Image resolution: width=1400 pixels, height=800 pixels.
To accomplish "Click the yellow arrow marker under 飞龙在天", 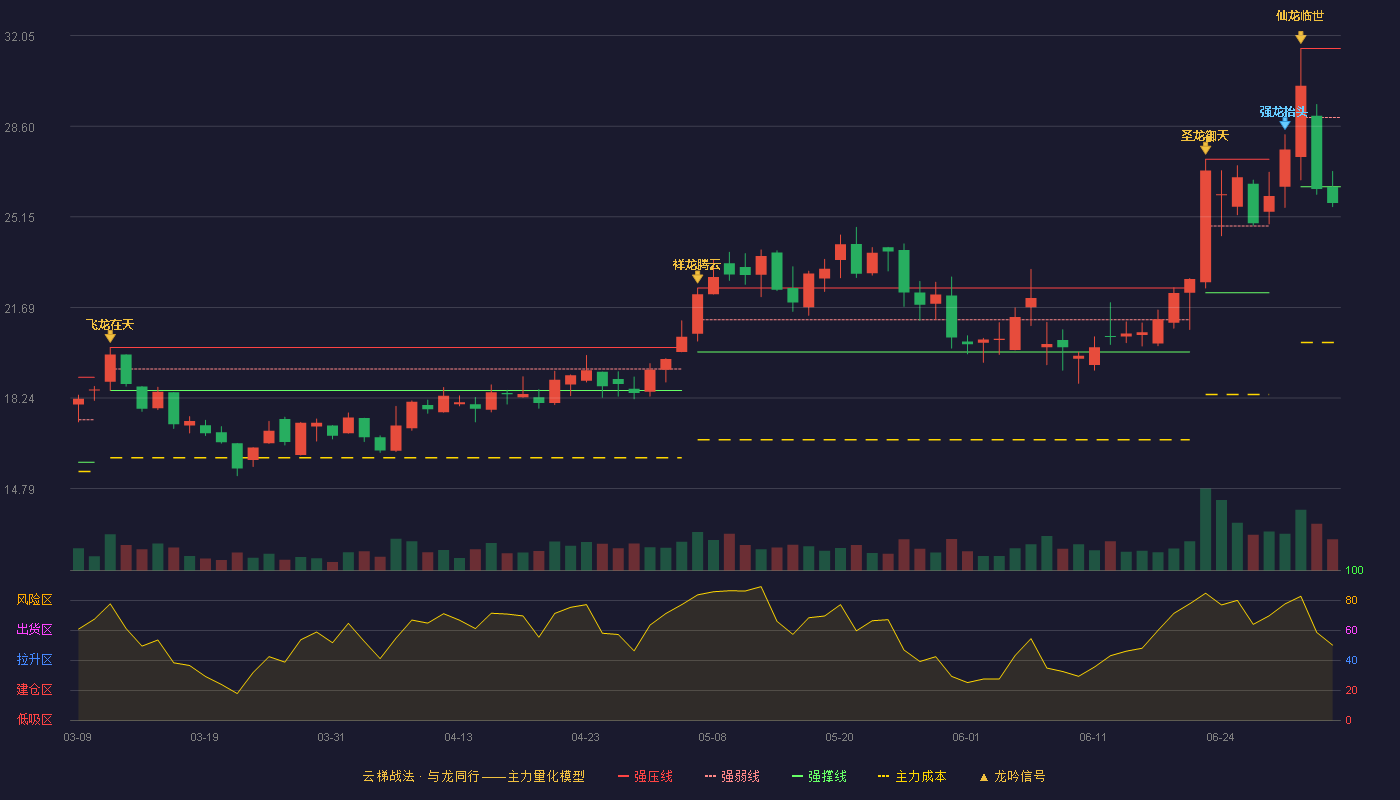I will click(x=110, y=337).
